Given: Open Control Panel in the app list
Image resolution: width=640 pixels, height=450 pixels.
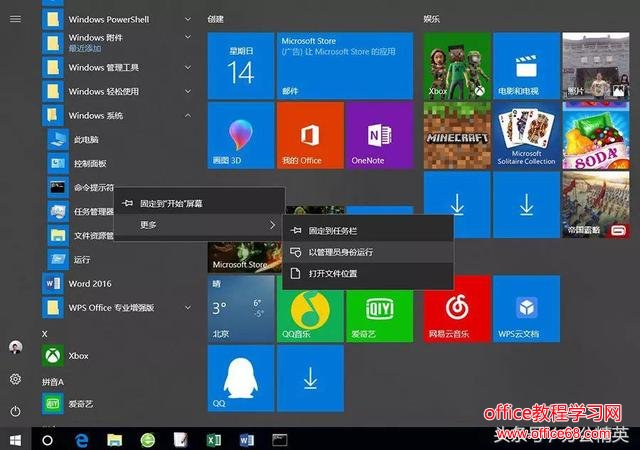Looking at the screenshot, I should pos(90,163).
